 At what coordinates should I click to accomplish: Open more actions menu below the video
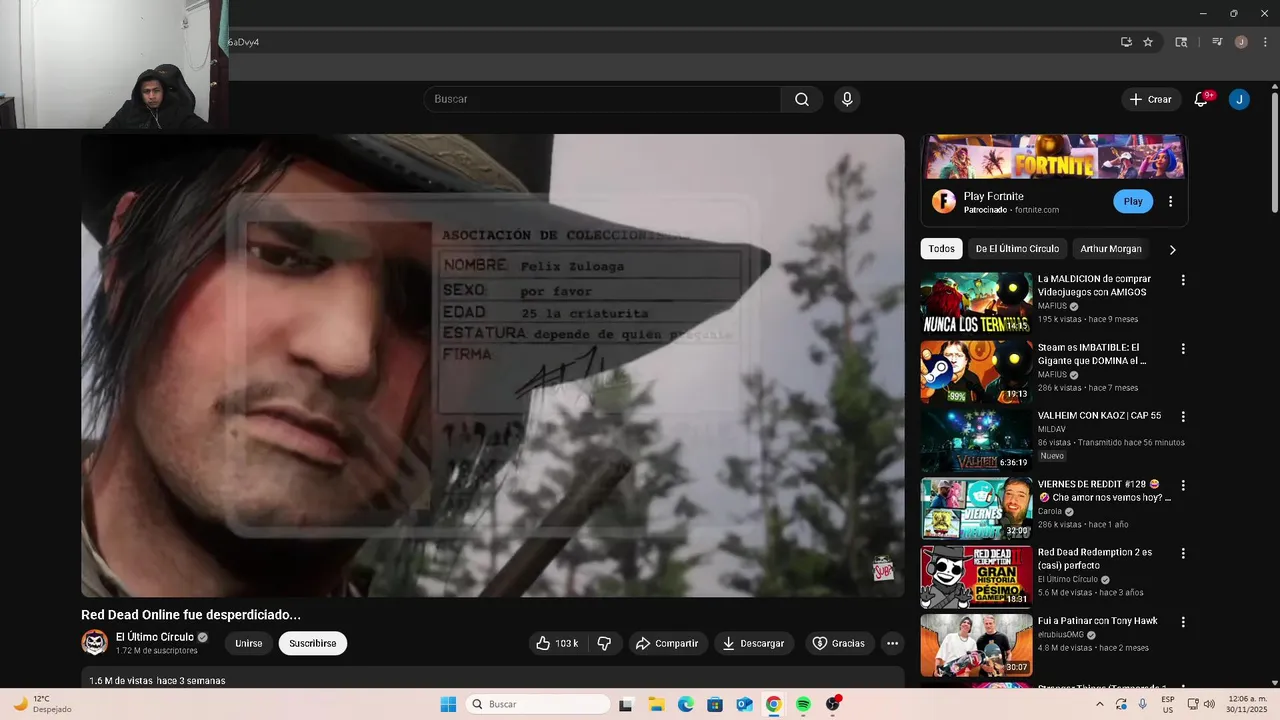click(892, 643)
